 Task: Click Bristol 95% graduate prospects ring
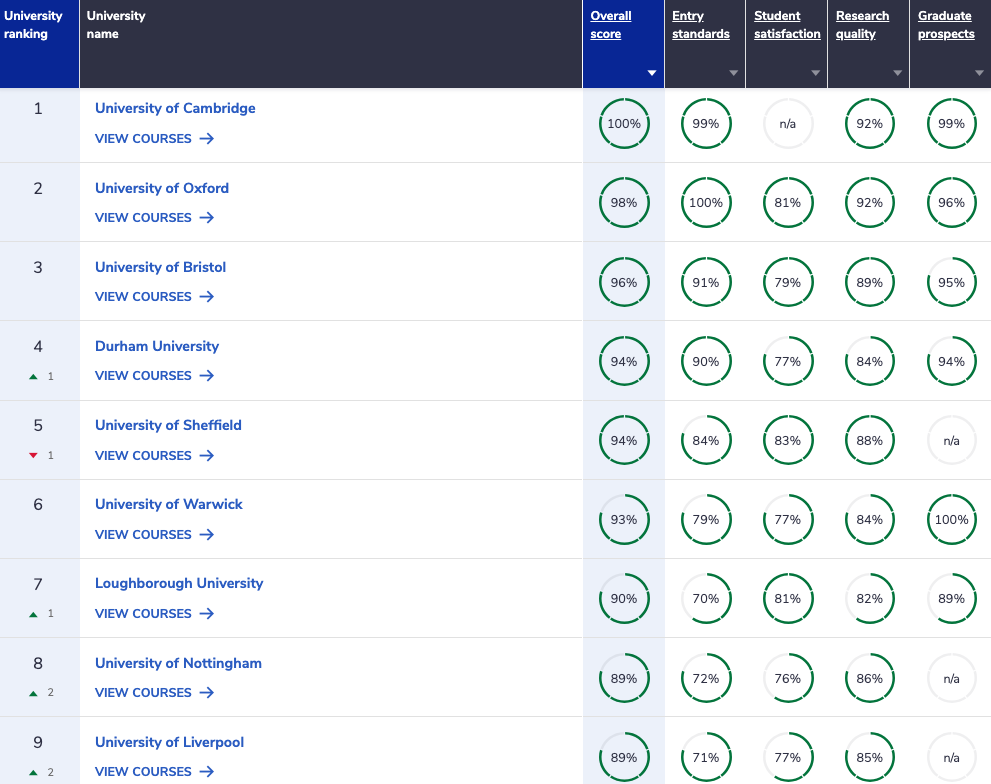952,282
